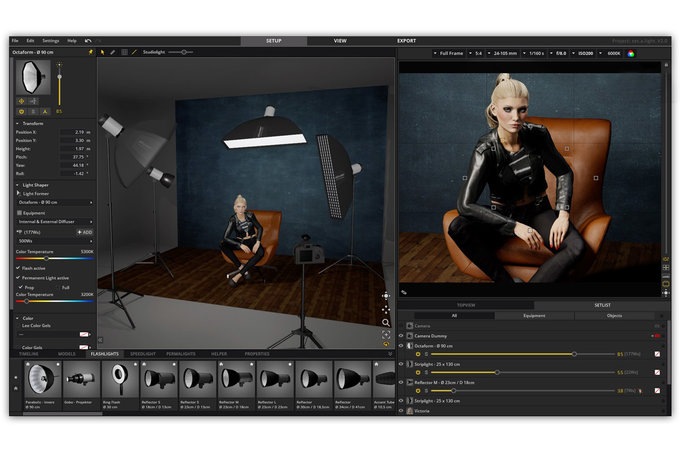Click the SETLIST panel button

click(602, 305)
